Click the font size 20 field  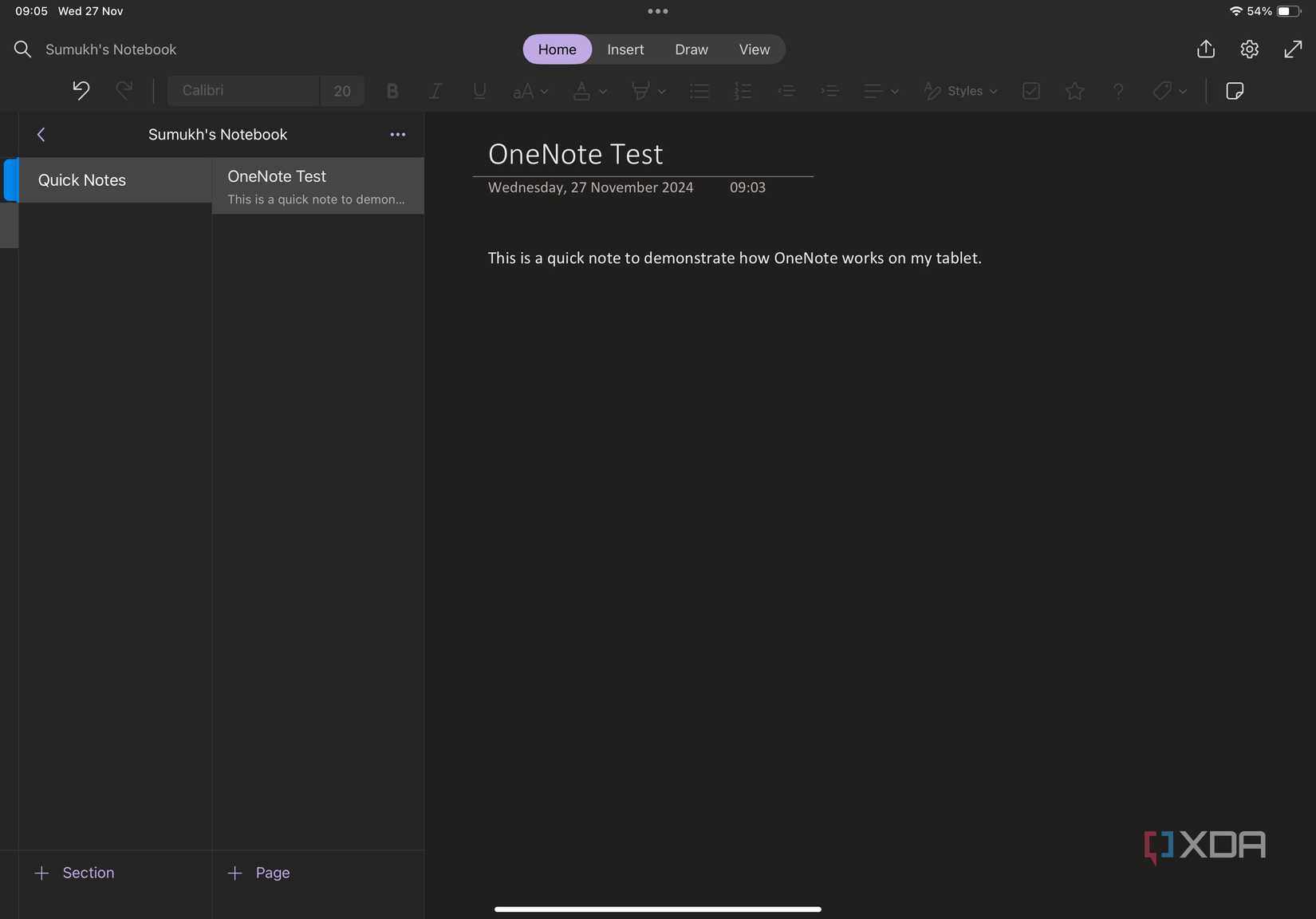[x=342, y=91]
